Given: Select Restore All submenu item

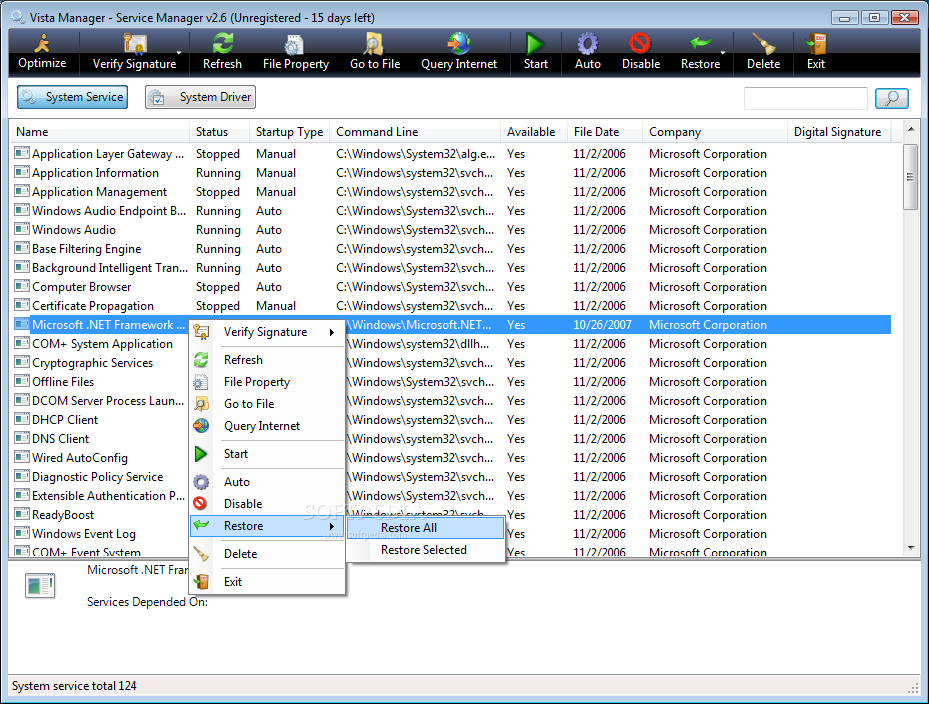Looking at the screenshot, I should coord(425,528).
